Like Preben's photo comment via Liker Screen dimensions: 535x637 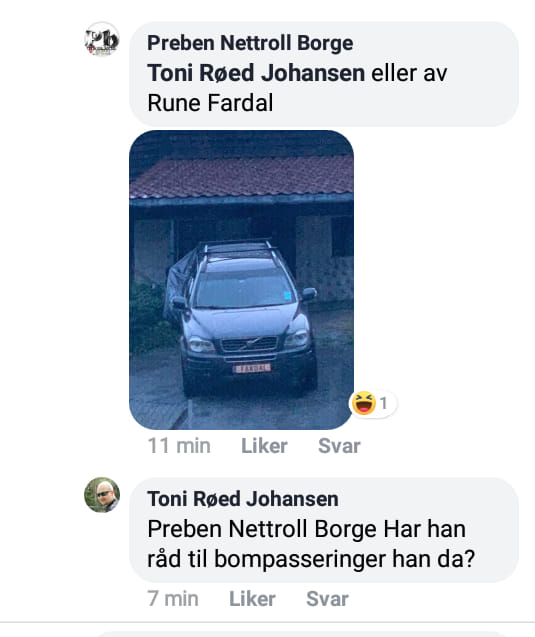[264, 446]
